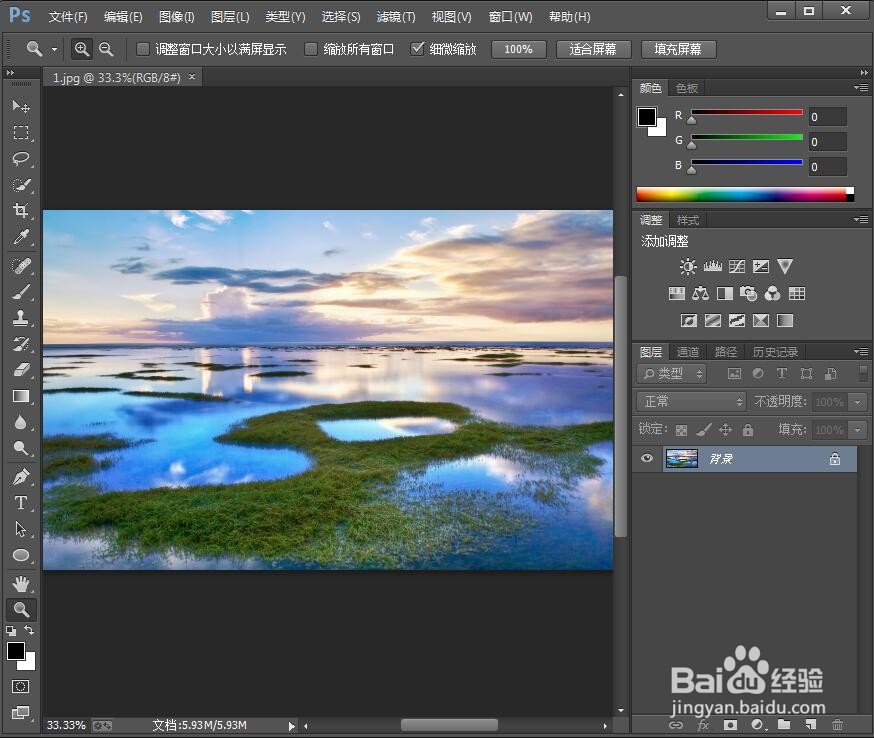Image resolution: width=874 pixels, height=738 pixels.
Task: Open status bar info arrow menu
Action: pyautogui.click(x=291, y=726)
